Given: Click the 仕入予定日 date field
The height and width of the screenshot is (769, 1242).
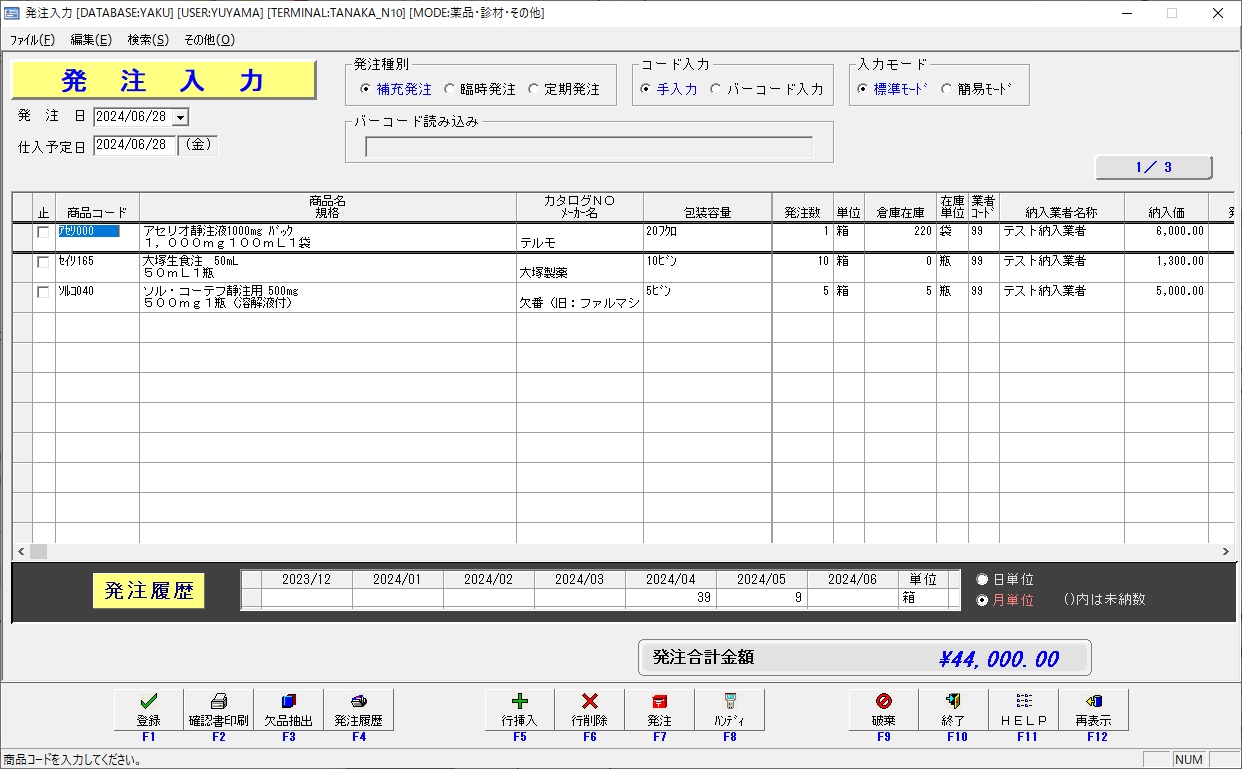Looking at the screenshot, I should coord(135,145).
